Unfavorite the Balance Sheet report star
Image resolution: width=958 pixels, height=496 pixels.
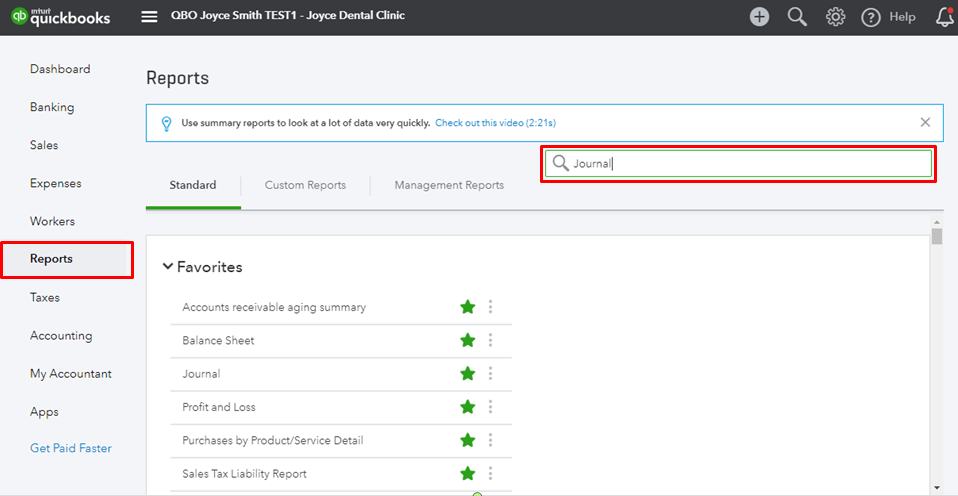point(467,340)
